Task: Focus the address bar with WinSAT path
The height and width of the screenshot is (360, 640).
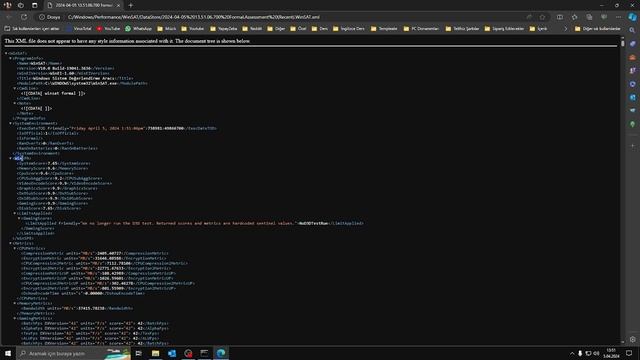Action: tap(294, 17)
